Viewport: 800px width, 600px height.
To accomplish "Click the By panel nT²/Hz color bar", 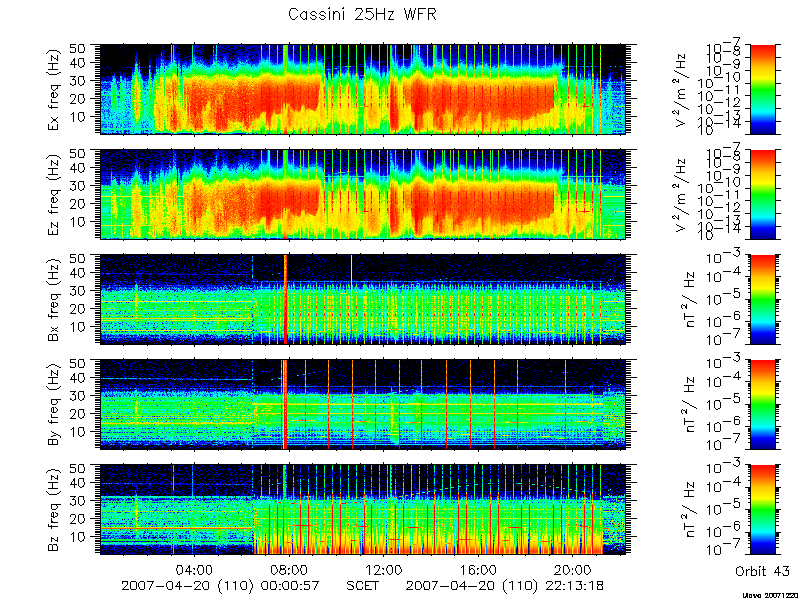I will (762, 404).
